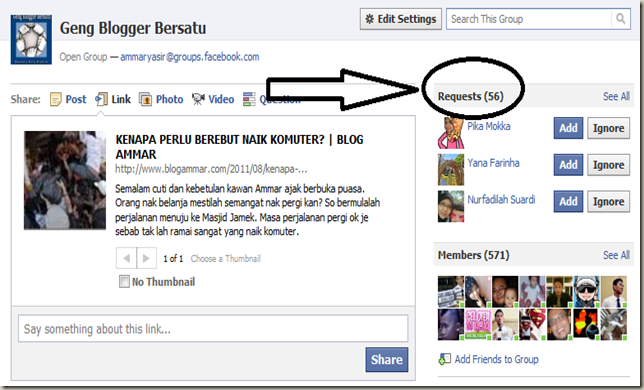
Task: Click See All next to Requests
Action: pyautogui.click(x=616, y=96)
